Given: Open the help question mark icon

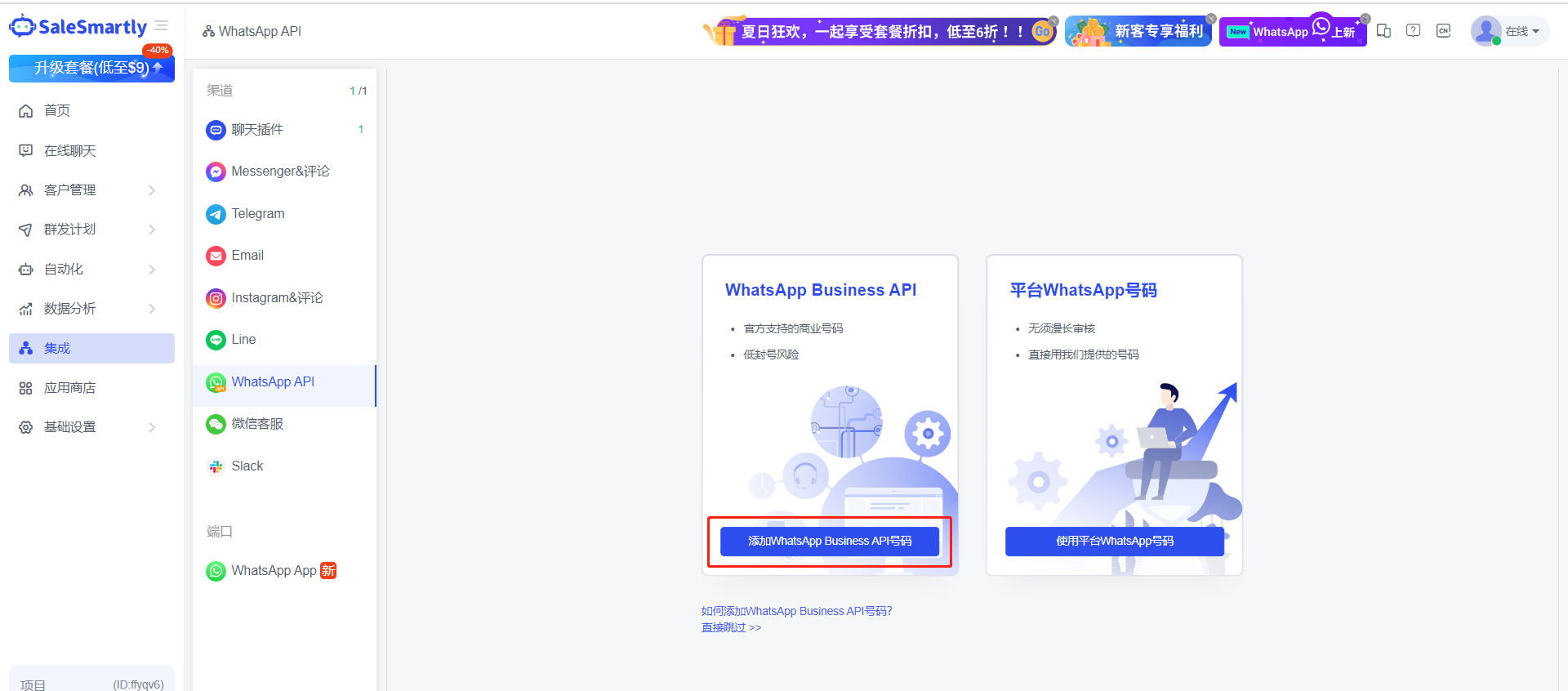Looking at the screenshot, I should 1414,31.
